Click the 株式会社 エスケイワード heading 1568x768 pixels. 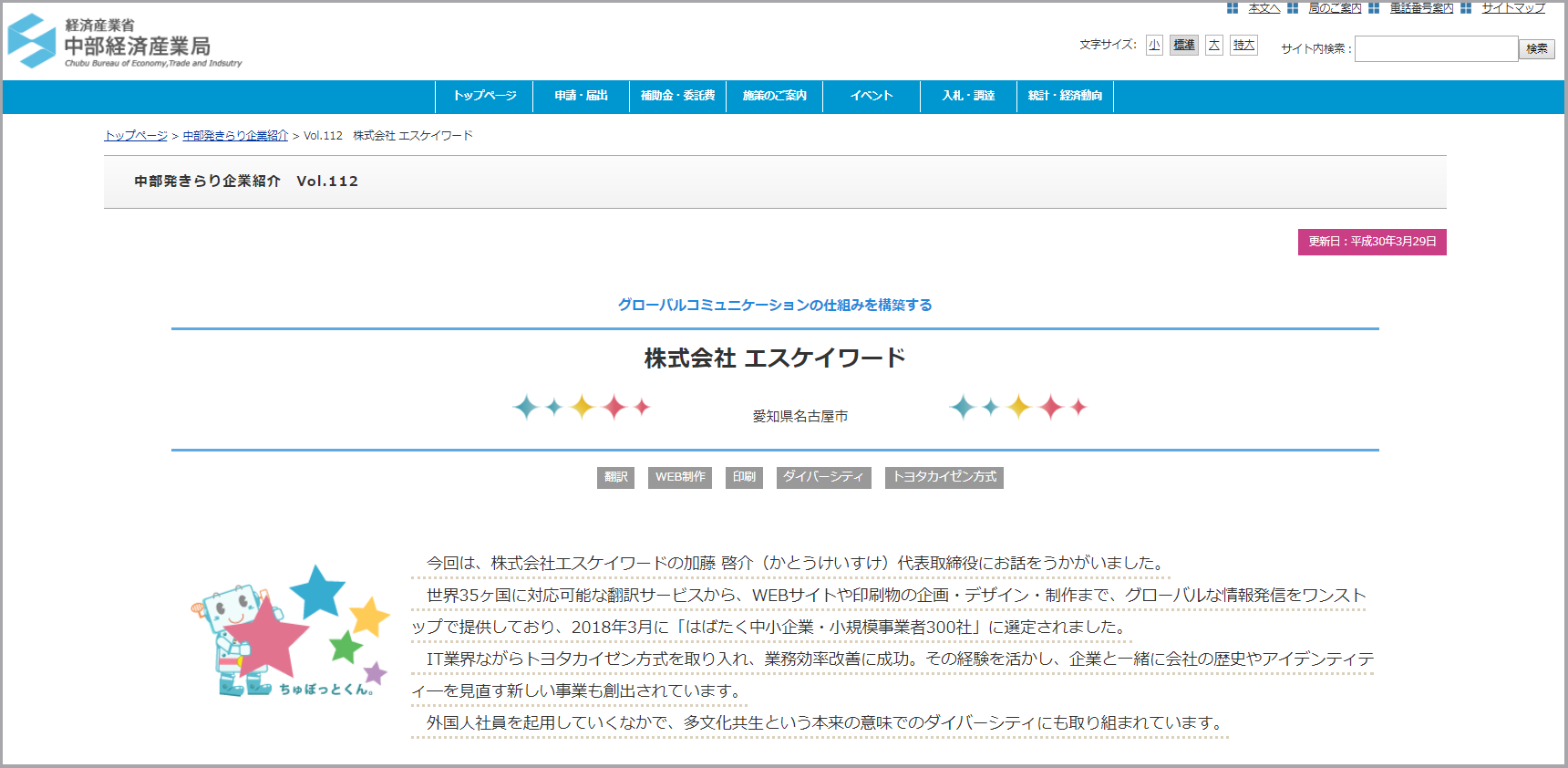(x=775, y=358)
